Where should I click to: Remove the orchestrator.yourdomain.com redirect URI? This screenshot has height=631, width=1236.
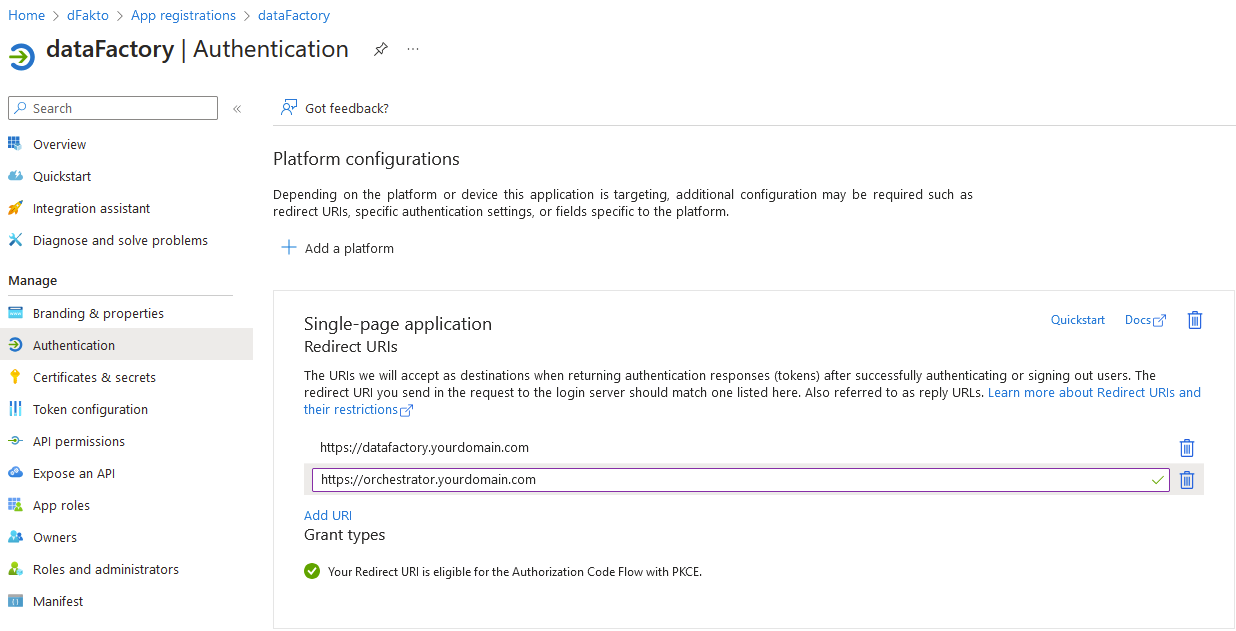pyautogui.click(x=1187, y=480)
